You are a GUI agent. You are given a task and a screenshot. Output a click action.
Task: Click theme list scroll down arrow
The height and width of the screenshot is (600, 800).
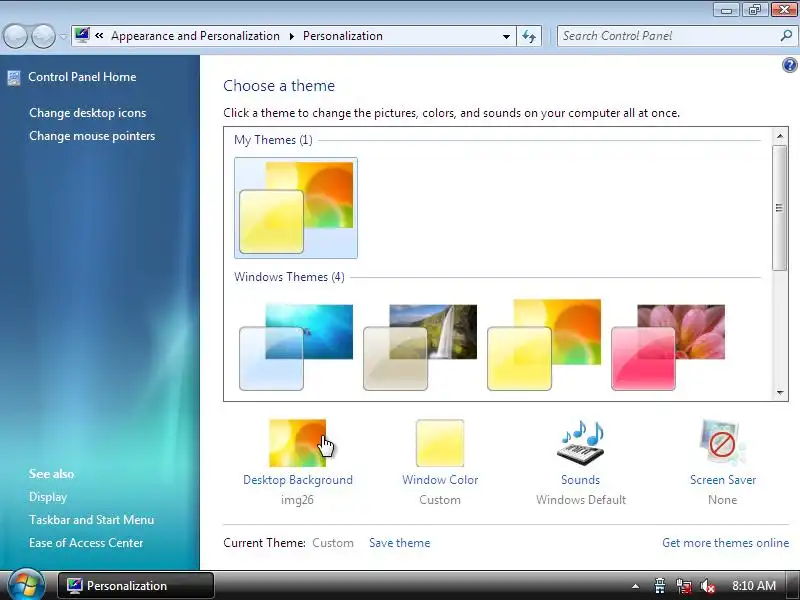tap(780, 392)
